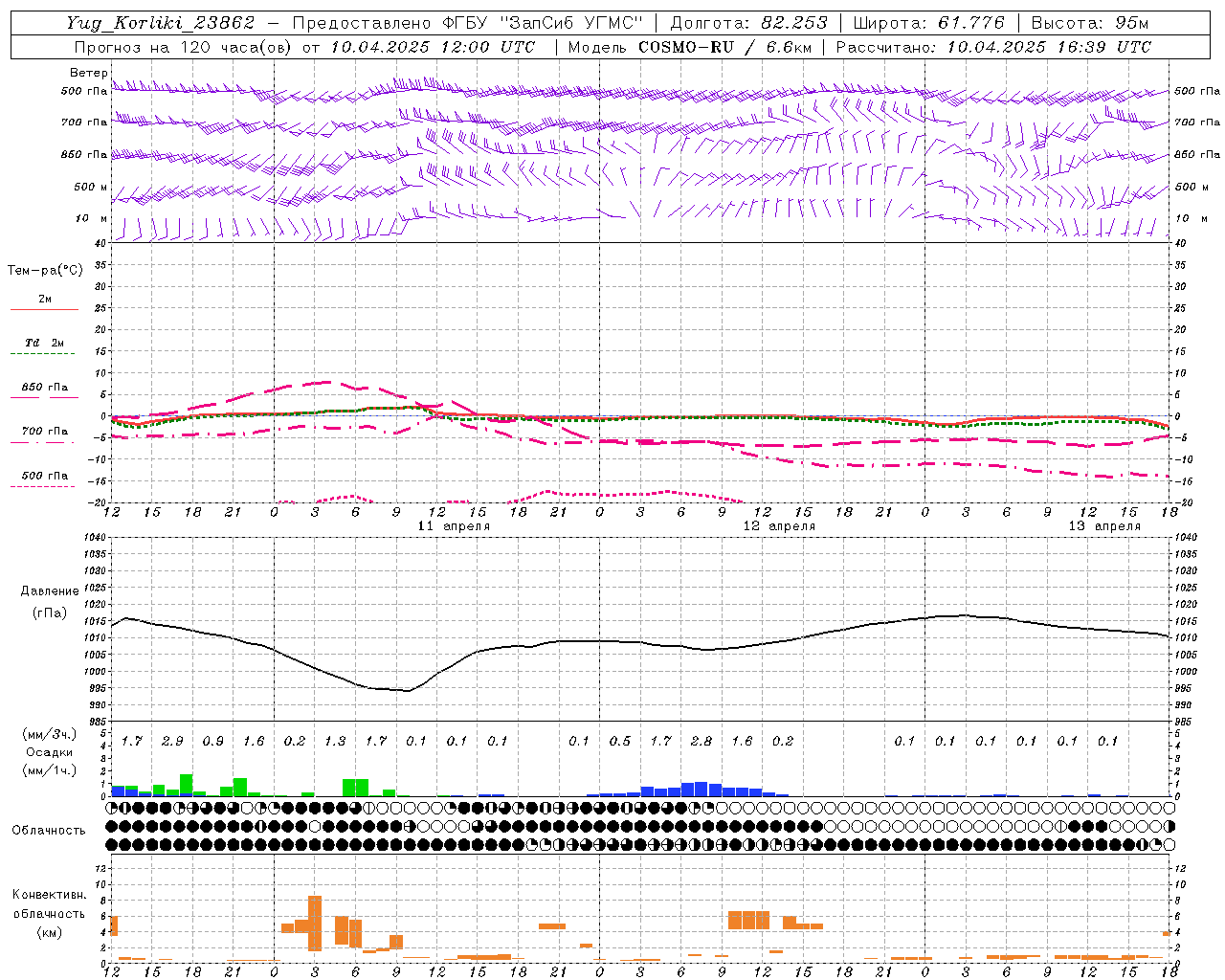Click the 0.9 three-hour precipitation value

212,742
